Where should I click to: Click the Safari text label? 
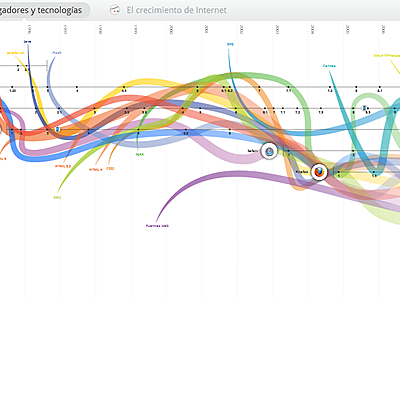[253, 151]
